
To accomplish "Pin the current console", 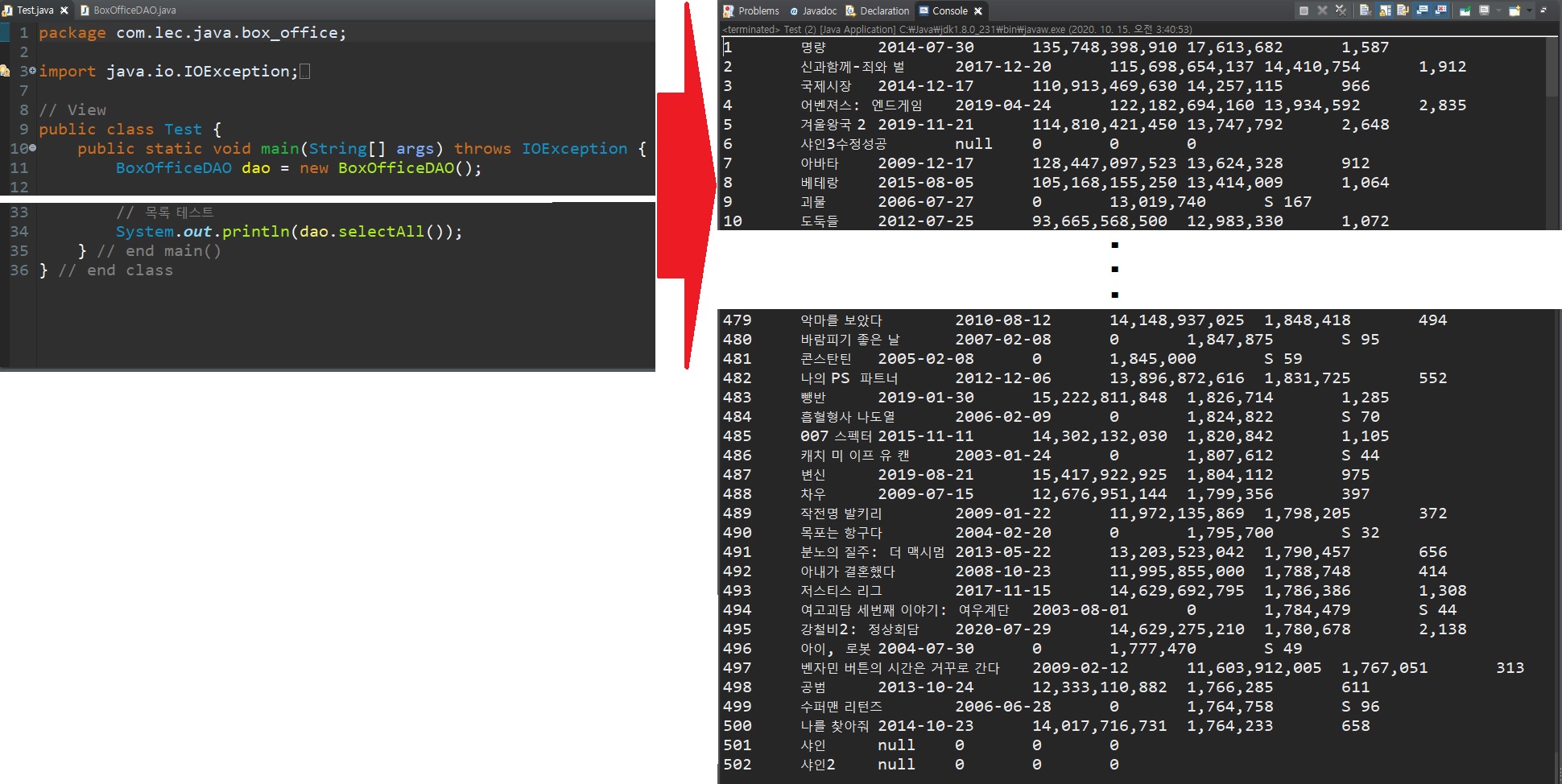I will click(x=1465, y=10).
